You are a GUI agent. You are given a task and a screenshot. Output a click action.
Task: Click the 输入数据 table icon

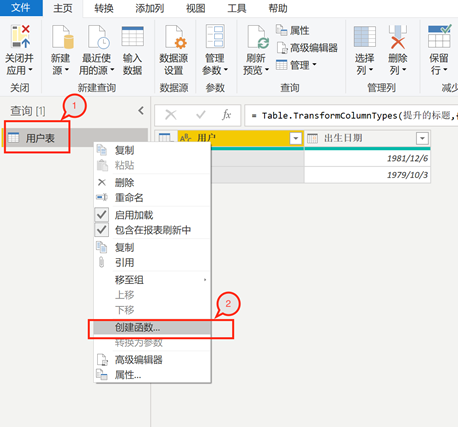point(132,36)
